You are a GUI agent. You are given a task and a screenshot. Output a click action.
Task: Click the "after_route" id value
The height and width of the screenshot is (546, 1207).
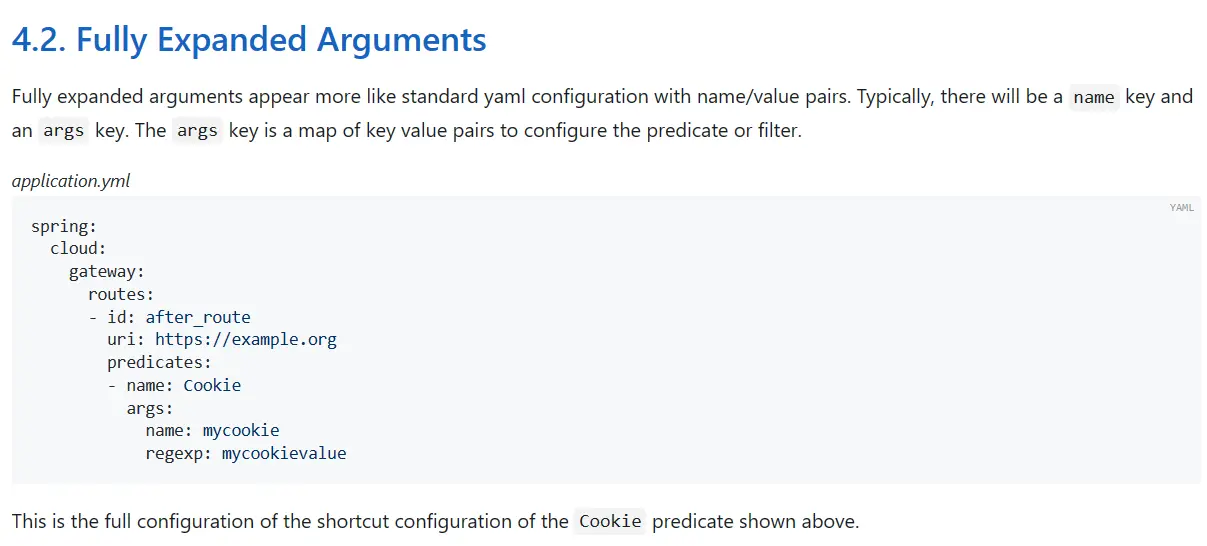click(x=198, y=317)
